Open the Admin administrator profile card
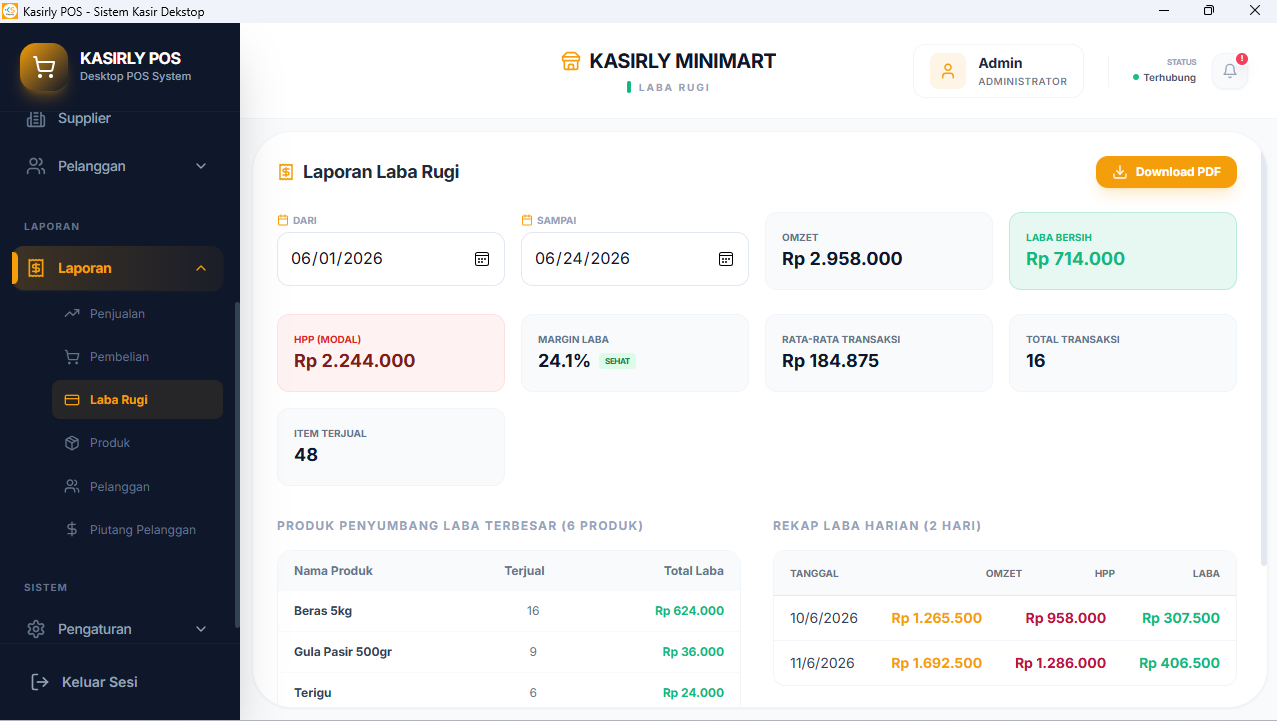Image resolution: width=1277 pixels, height=721 pixels. (998, 71)
